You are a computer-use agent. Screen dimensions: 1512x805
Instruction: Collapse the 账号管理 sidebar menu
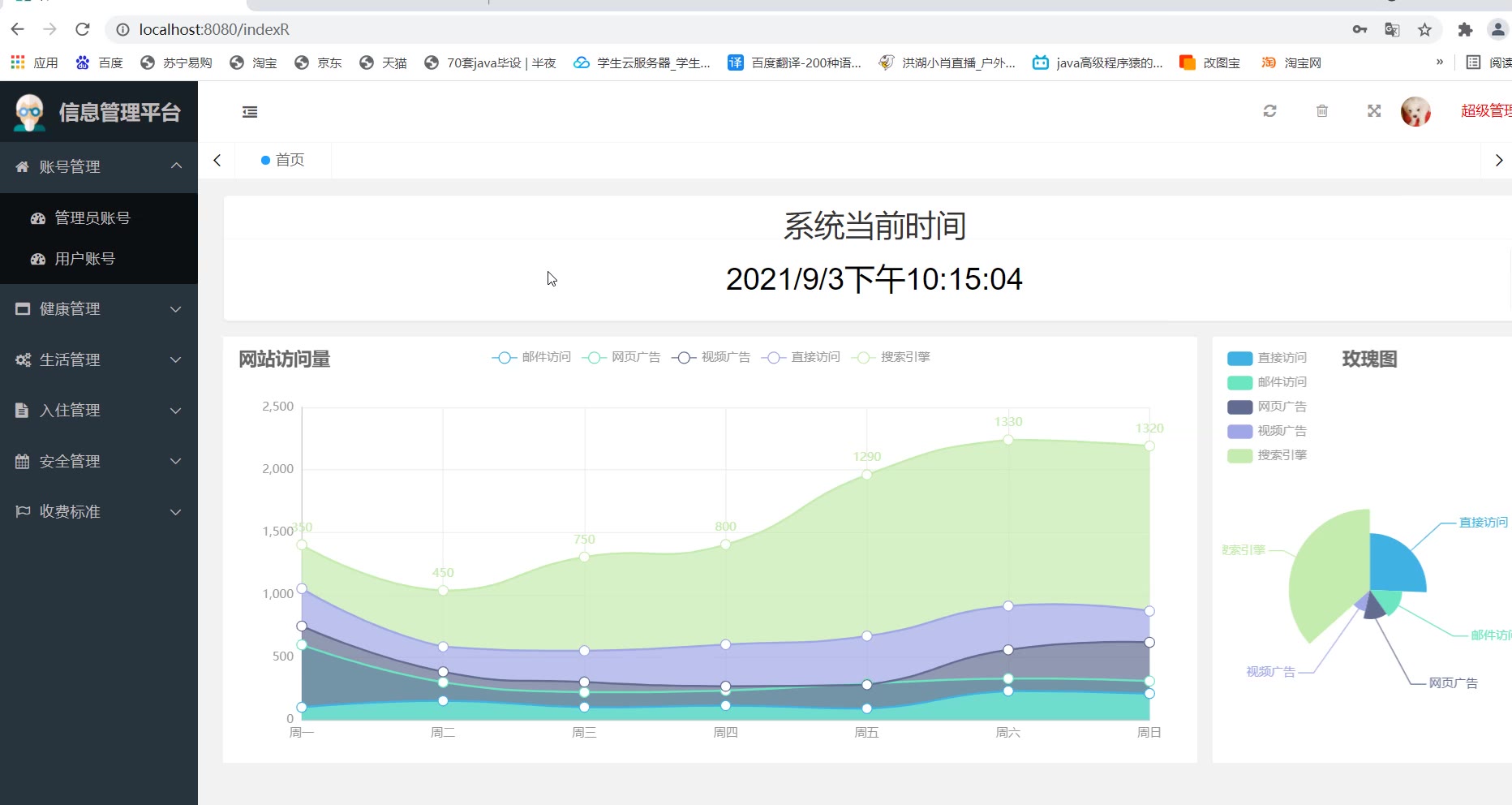[98, 166]
